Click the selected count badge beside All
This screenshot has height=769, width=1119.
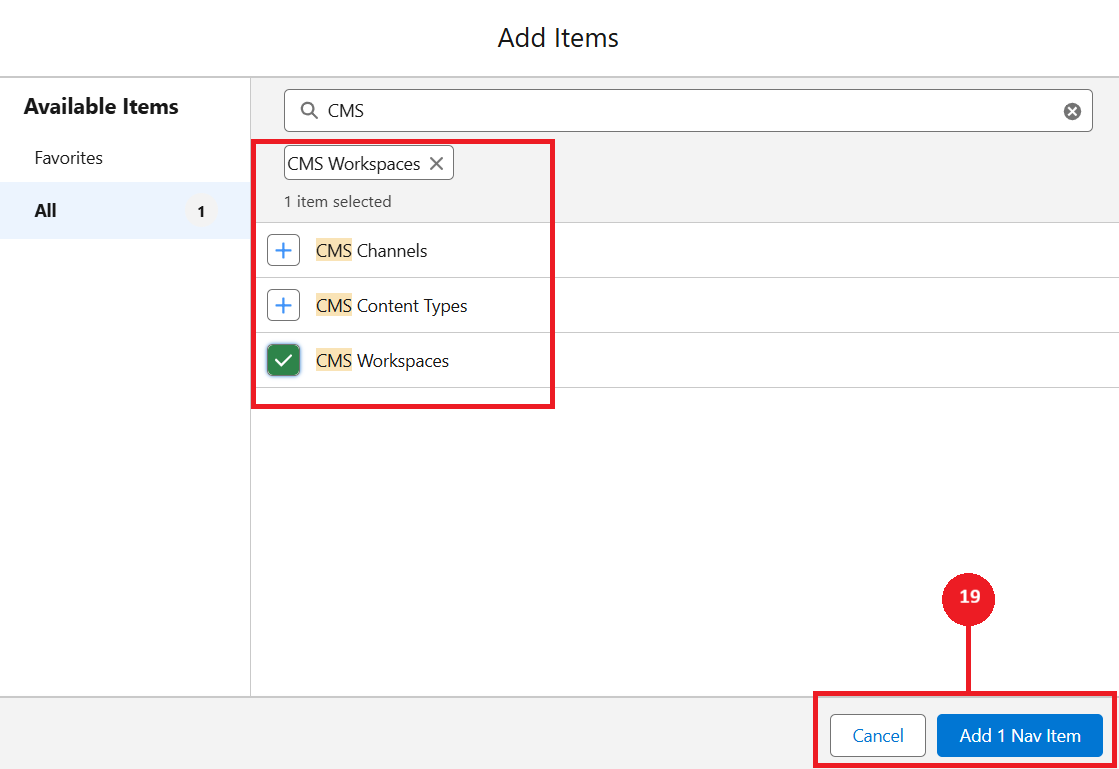[x=201, y=212]
